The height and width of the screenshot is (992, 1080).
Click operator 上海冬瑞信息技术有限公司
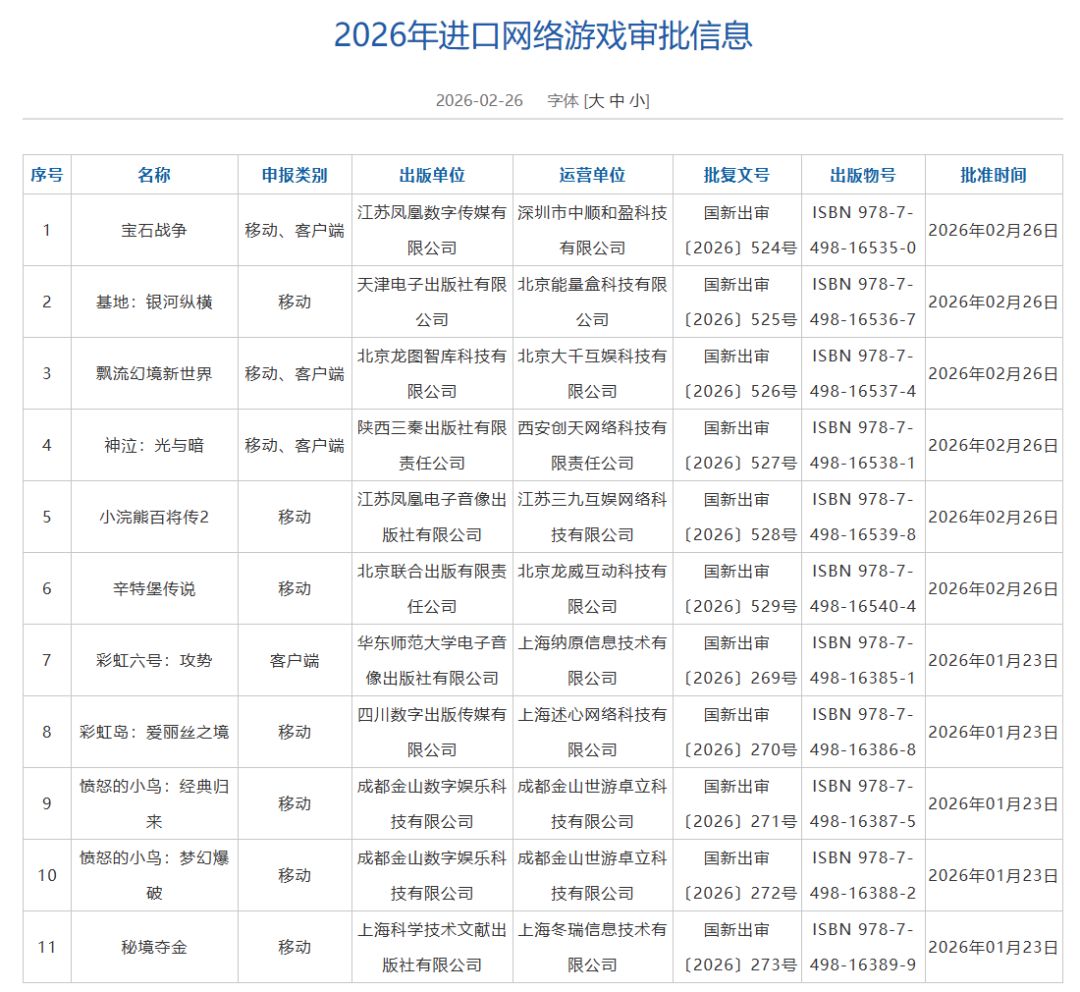(592, 947)
